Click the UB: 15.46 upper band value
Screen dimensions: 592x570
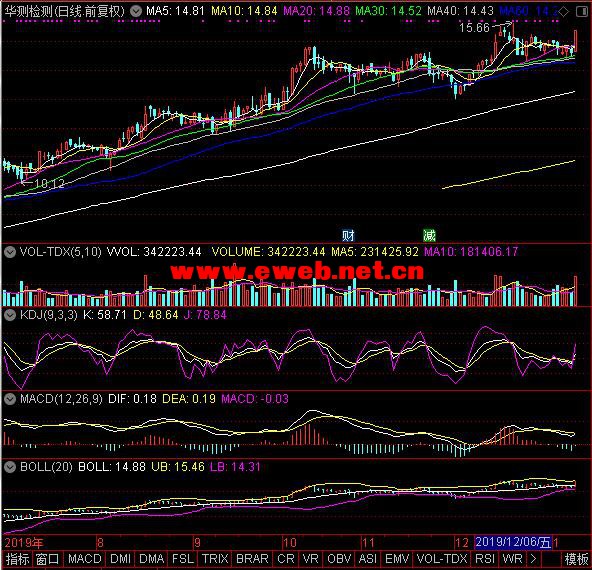(178, 467)
